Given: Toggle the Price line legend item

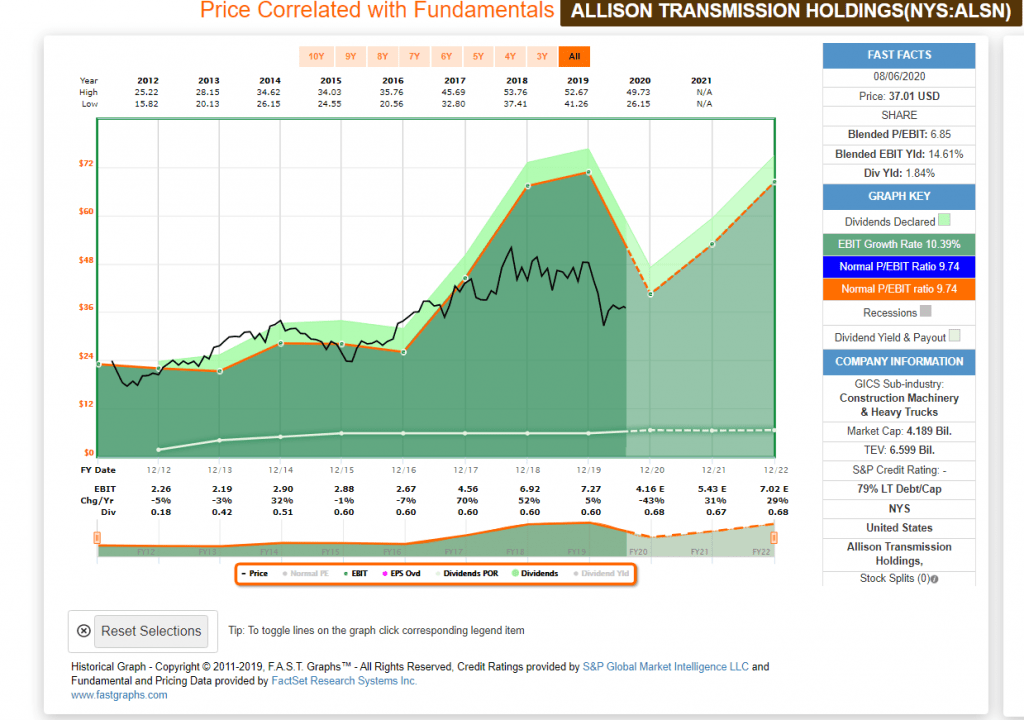Looking at the screenshot, I should pyautogui.click(x=254, y=574).
